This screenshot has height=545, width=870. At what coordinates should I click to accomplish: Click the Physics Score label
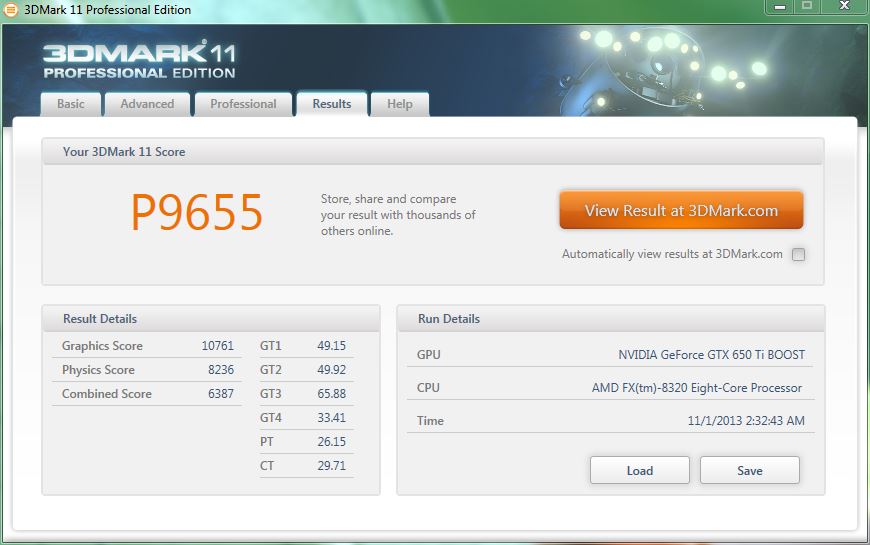click(x=98, y=370)
